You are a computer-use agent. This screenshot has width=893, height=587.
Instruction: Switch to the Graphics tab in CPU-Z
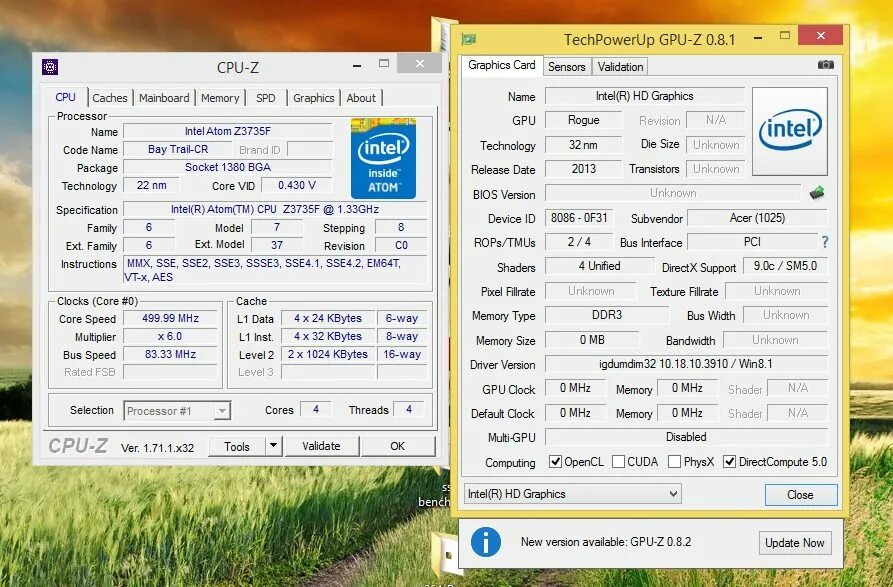pos(314,98)
